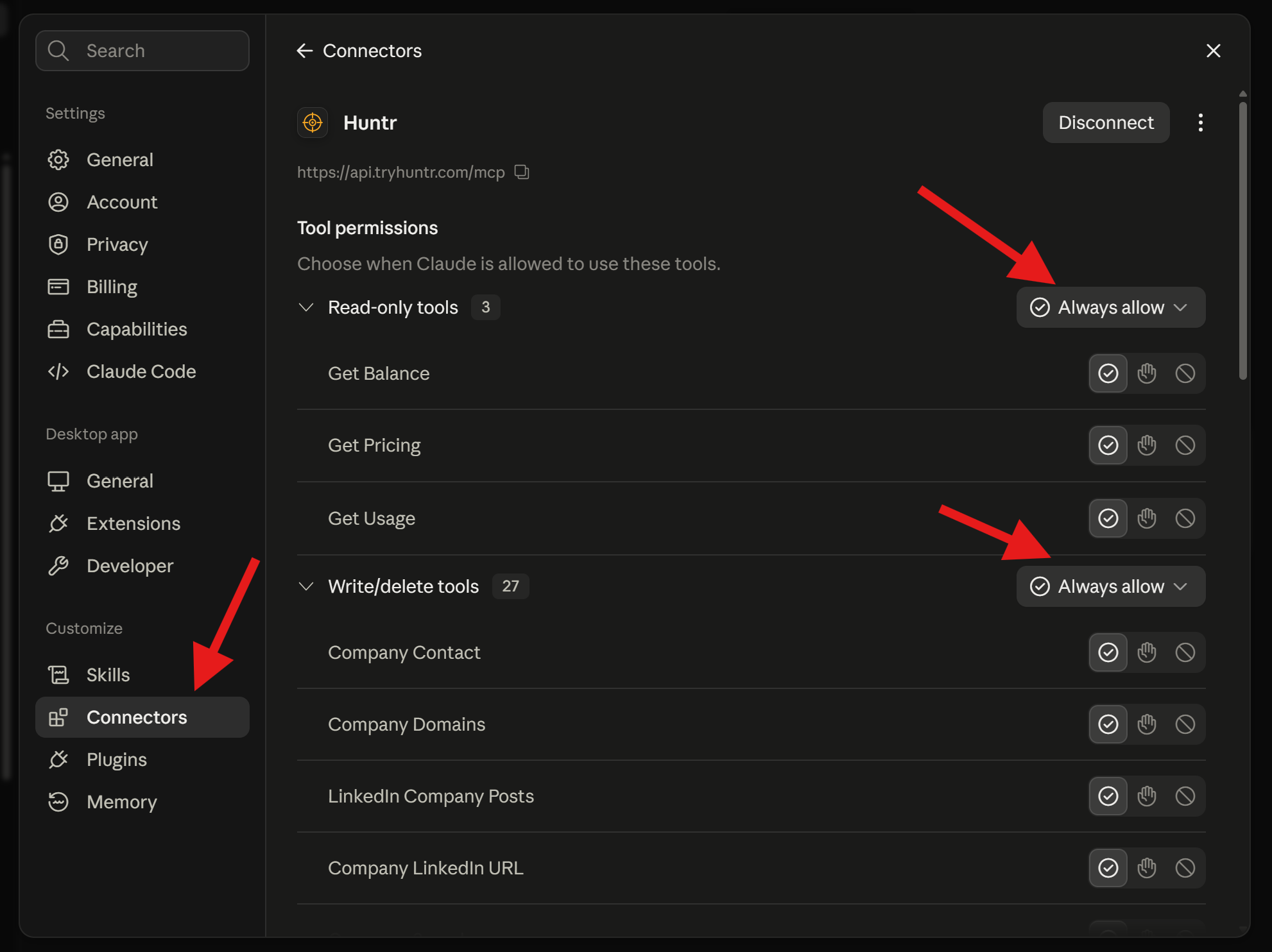
Task: Collapse the Read-only tools section
Action: 306,307
